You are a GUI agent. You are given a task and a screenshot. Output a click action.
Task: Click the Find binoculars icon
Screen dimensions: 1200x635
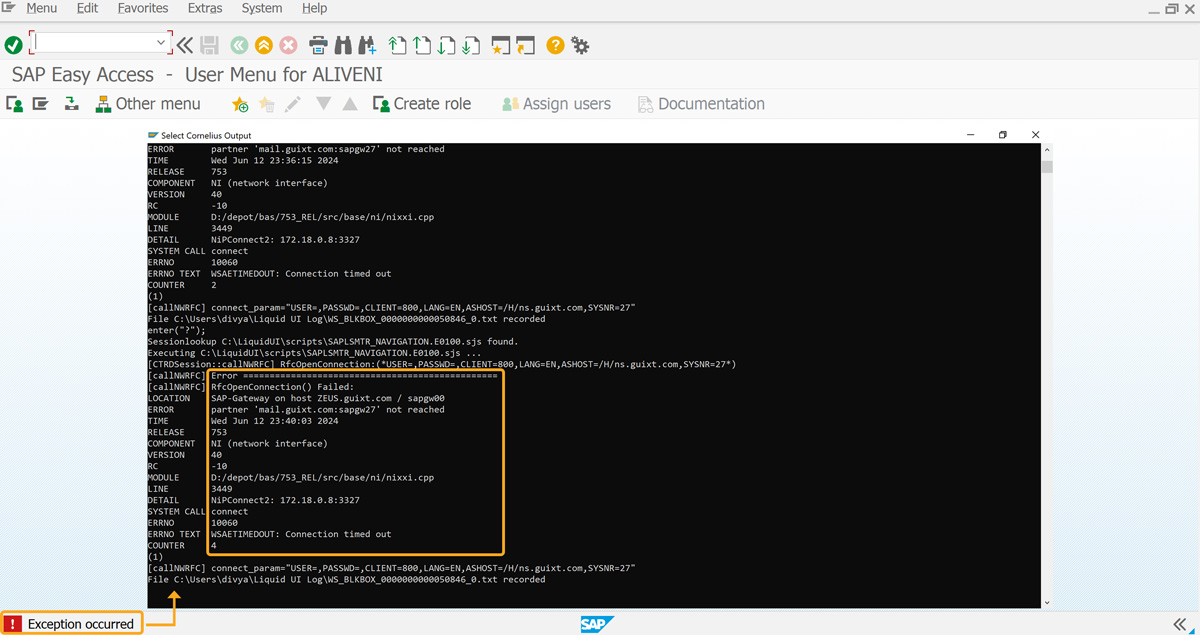pos(343,45)
